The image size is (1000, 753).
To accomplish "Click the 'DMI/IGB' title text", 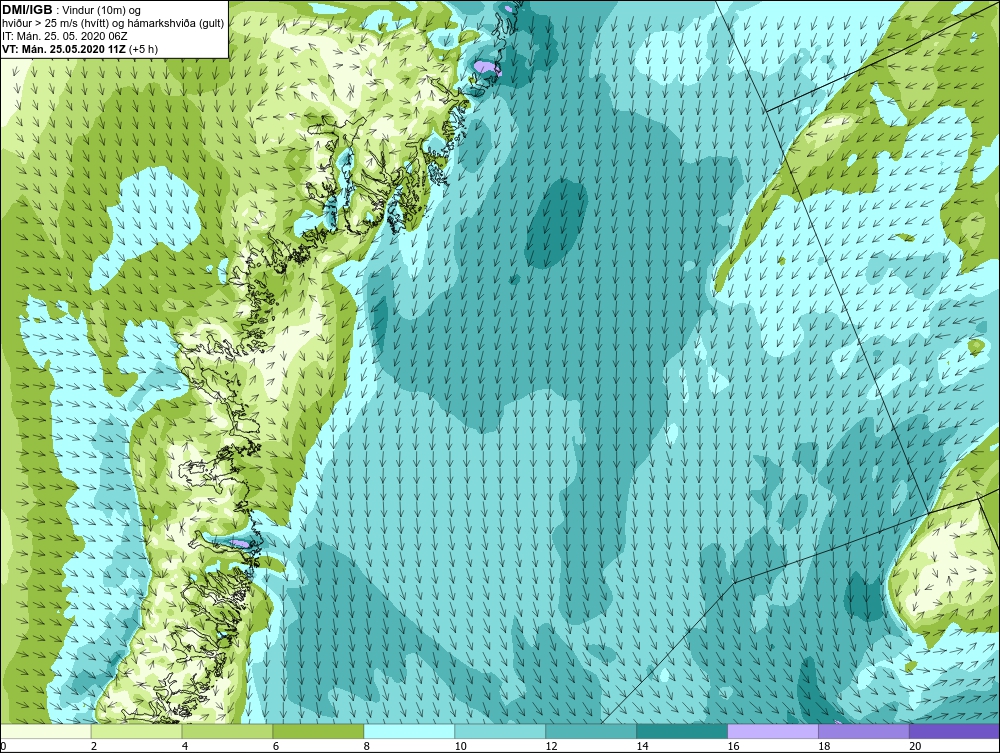I will pyautogui.click(x=27, y=10).
